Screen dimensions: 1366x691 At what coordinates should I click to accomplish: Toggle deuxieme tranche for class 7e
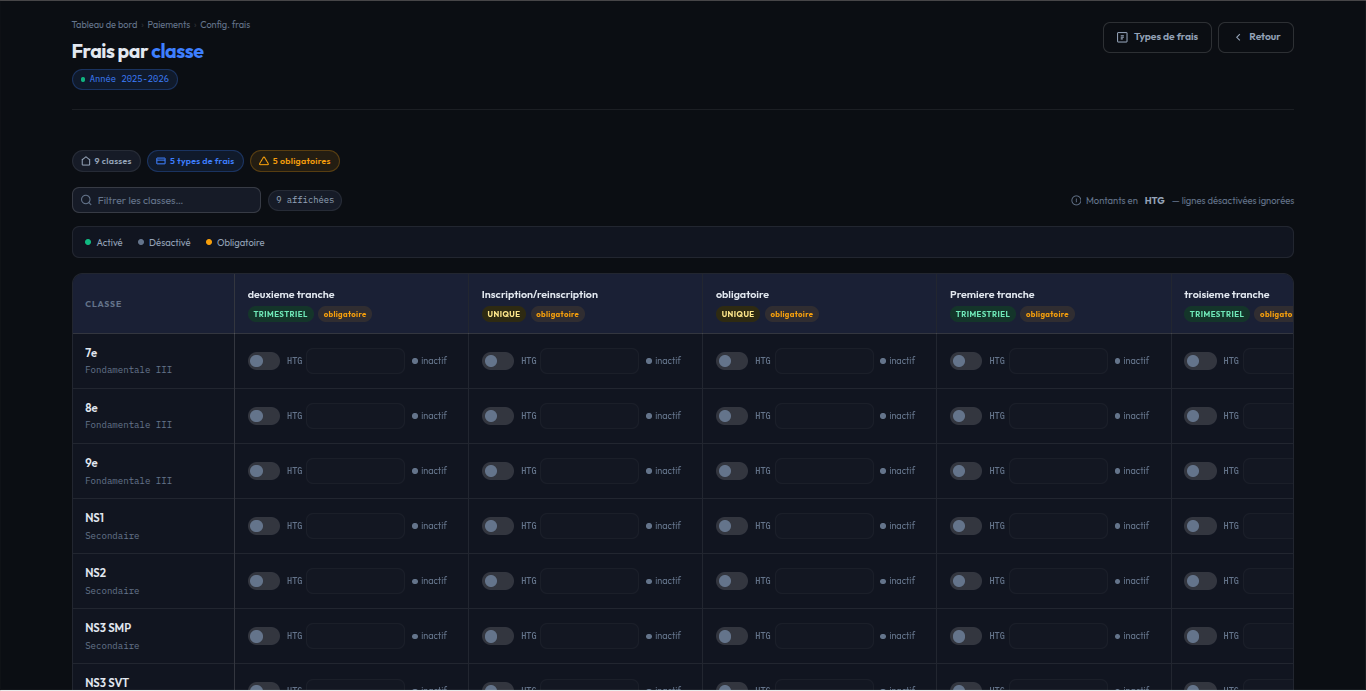[x=264, y=361]
